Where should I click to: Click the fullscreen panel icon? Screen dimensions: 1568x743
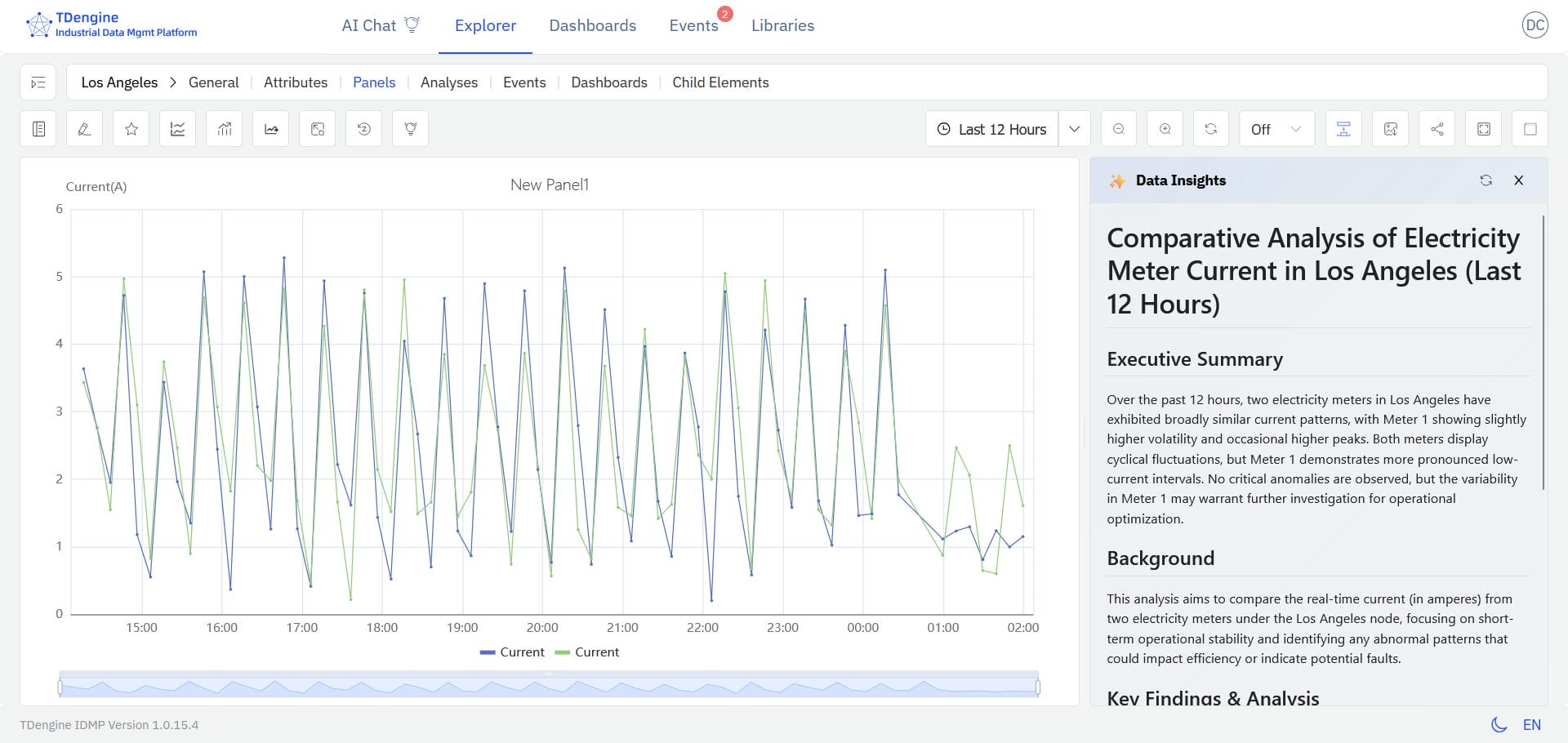1484,129
